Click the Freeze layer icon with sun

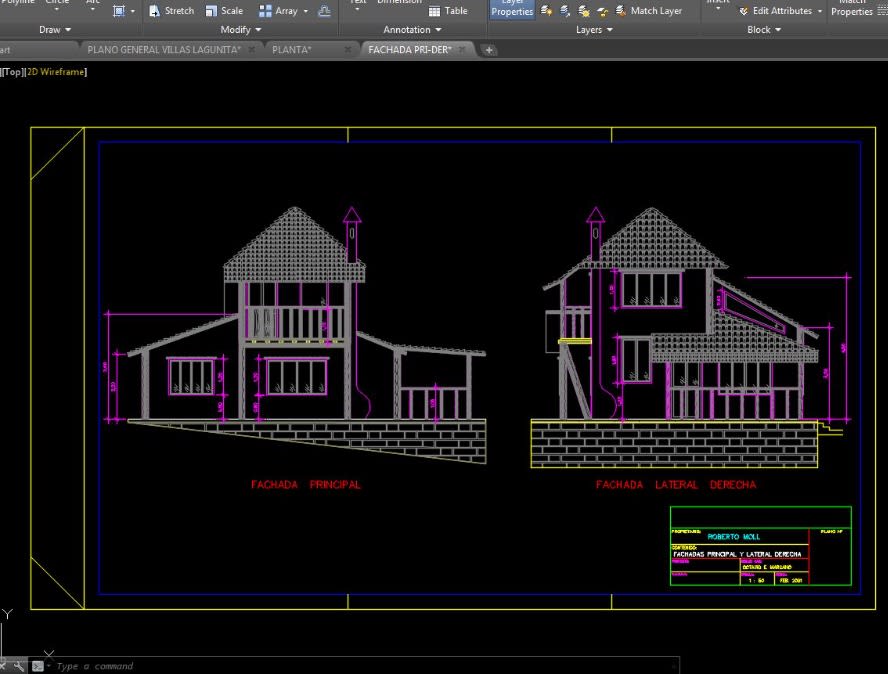(x=583, y=11)
